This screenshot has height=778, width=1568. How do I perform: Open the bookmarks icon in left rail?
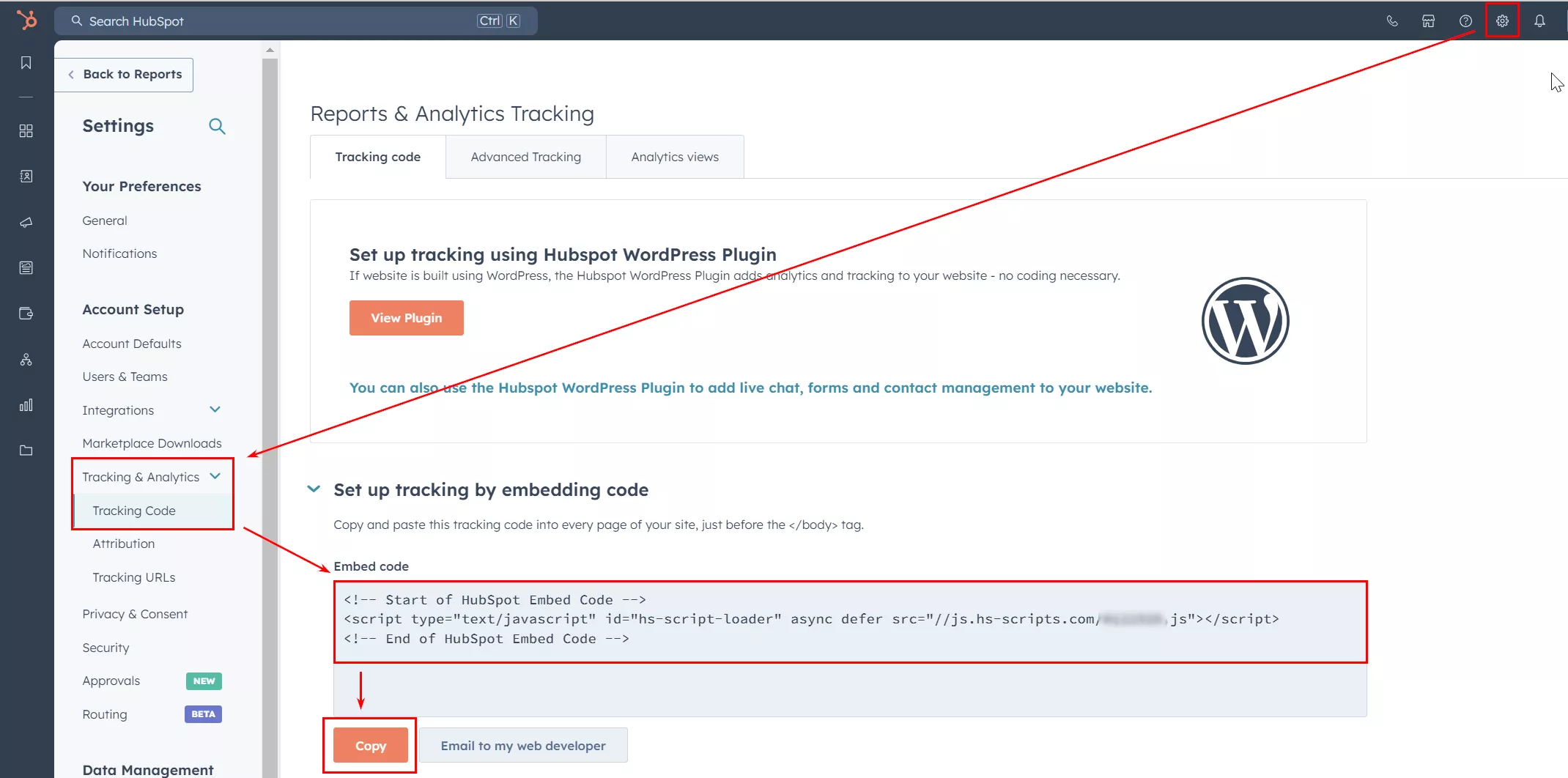pyautogui.click(x=26, y=63)
